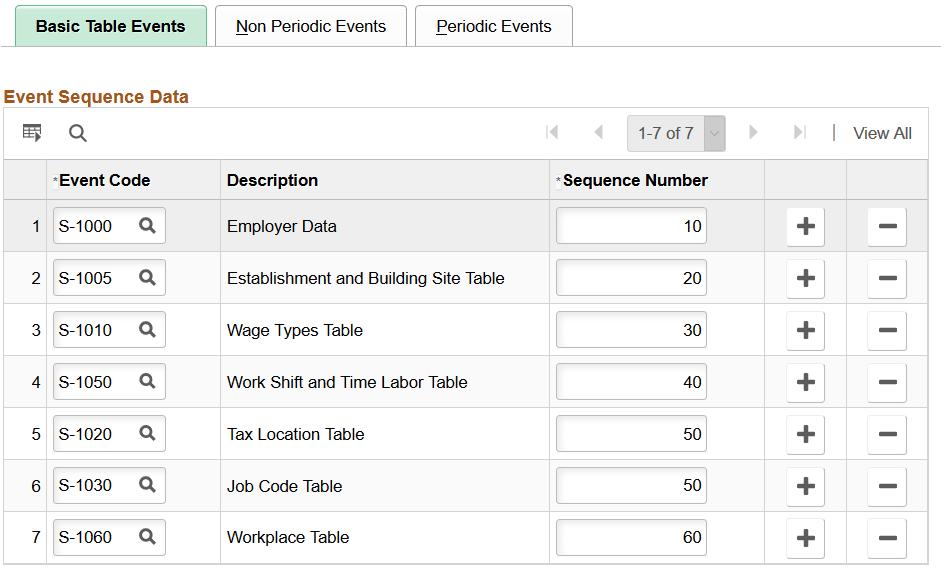Click Establishment and Building Site Table text
The image size is (941, 575).
click(365, 278)
